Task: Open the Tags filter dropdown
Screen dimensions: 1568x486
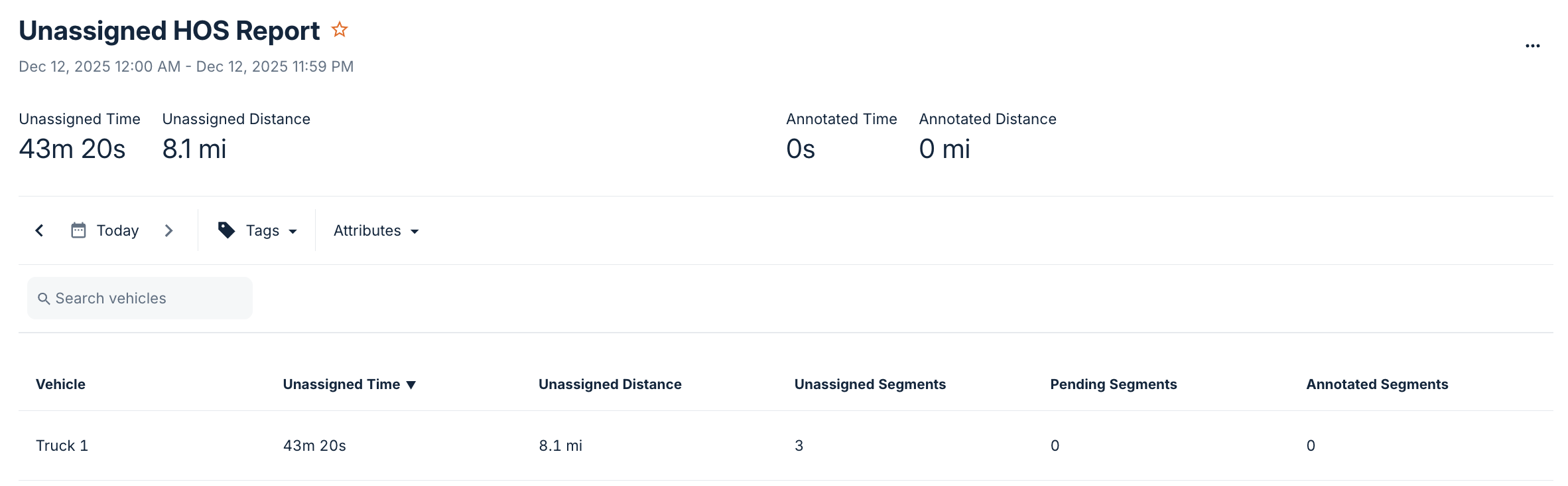Action: pyautogui.click(x=263, y=230)
